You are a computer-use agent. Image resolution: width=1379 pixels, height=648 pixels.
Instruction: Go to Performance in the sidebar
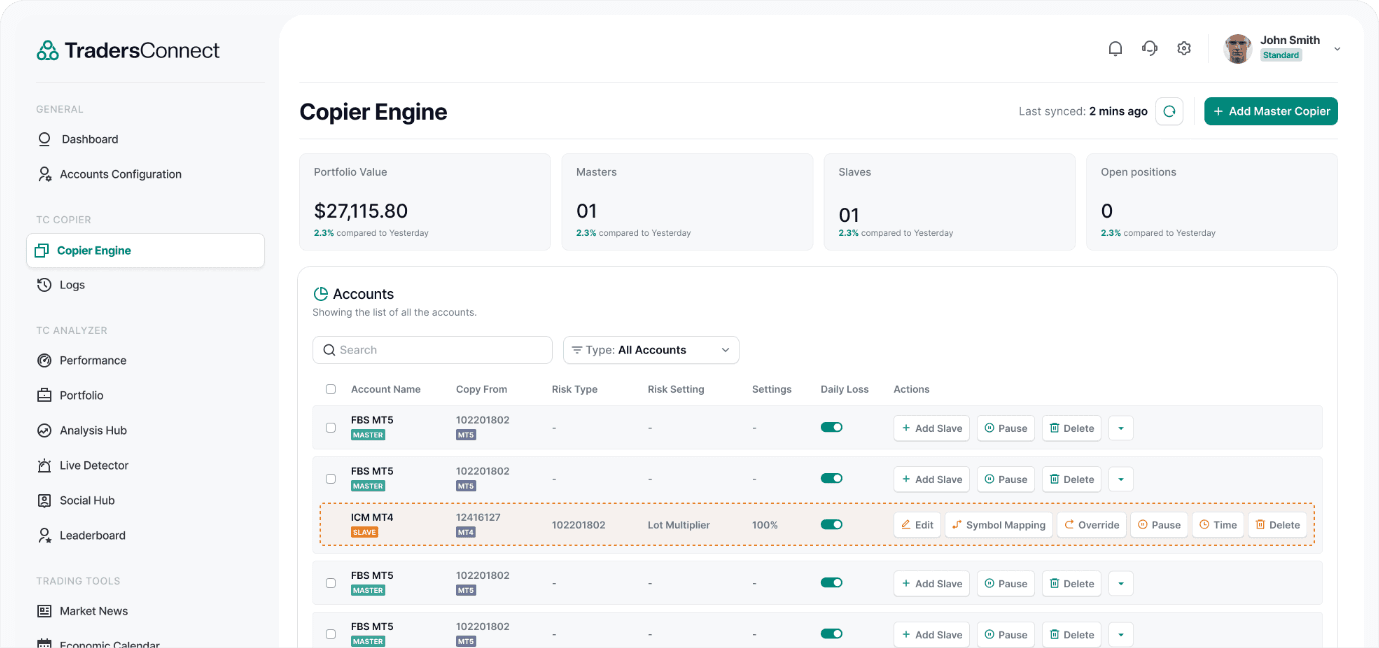coord(93,360)
